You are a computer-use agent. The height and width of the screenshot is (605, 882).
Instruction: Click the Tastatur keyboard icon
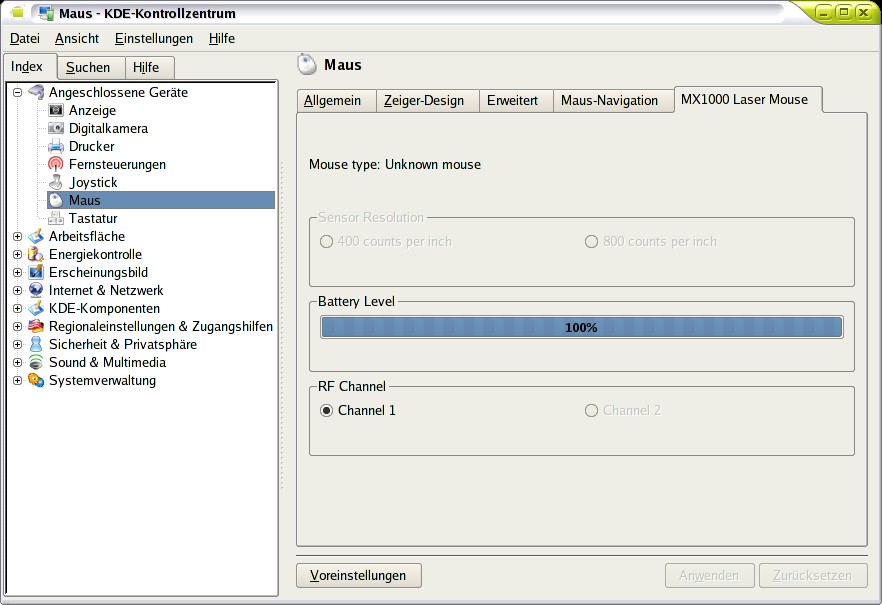click(56, 218)
